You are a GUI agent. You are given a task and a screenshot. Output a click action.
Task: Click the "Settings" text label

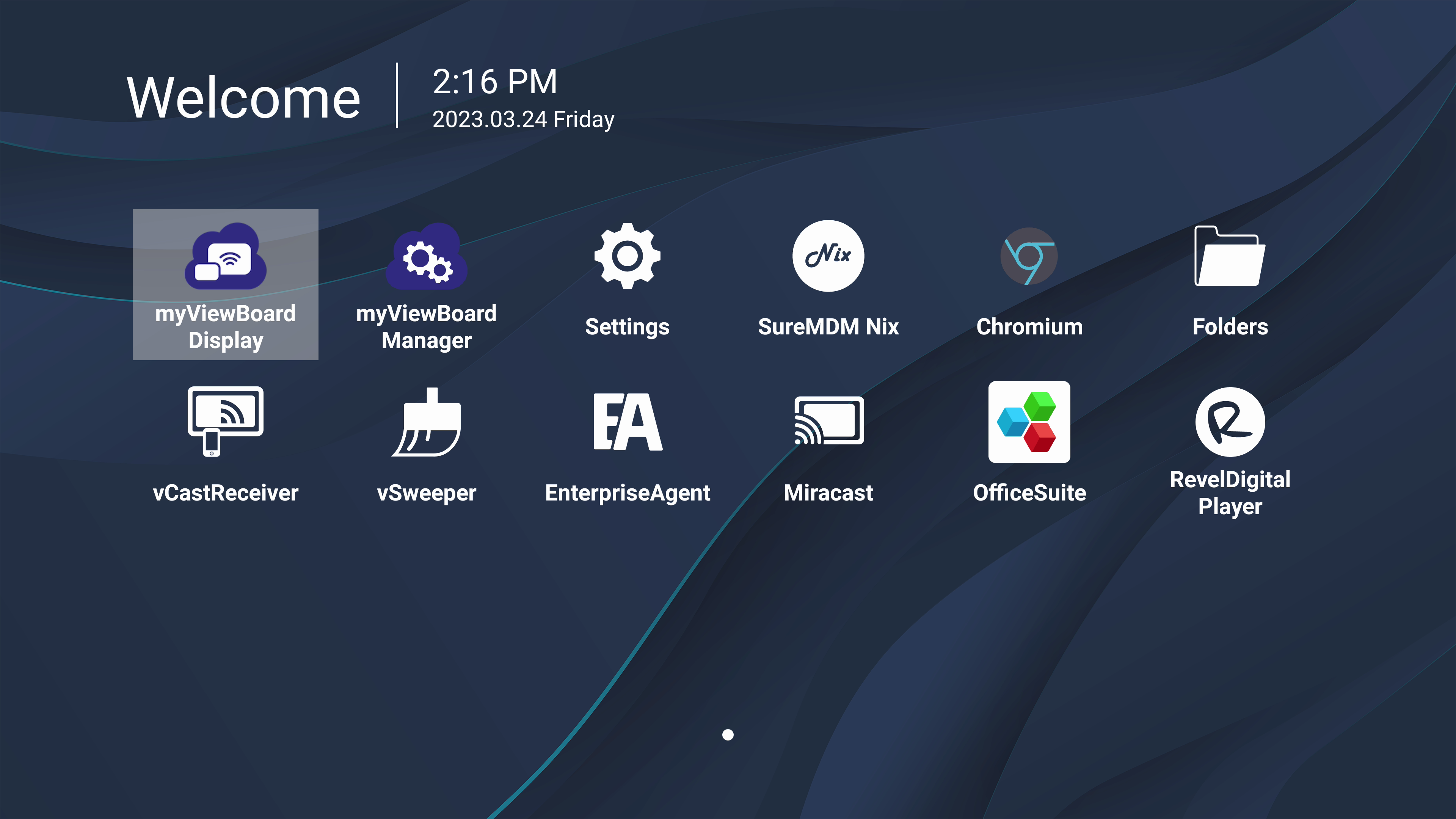(x=628, y=327)
